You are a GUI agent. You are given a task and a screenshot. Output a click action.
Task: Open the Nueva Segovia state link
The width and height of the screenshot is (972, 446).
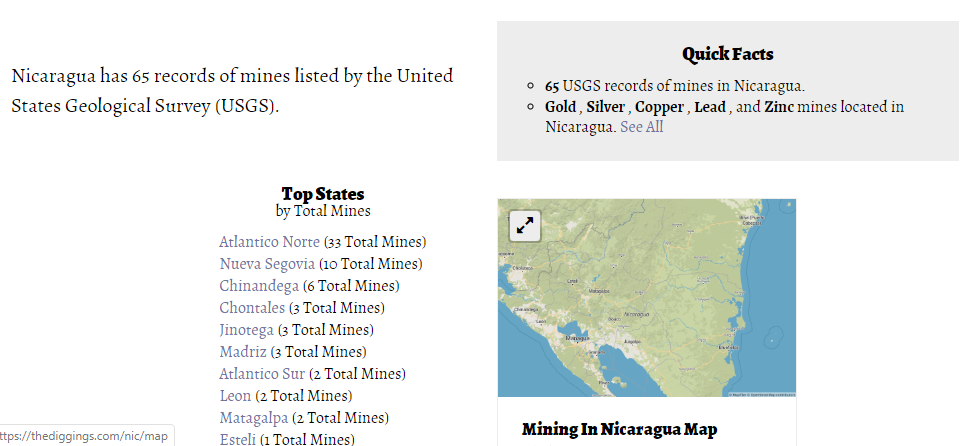click(267, 264)
